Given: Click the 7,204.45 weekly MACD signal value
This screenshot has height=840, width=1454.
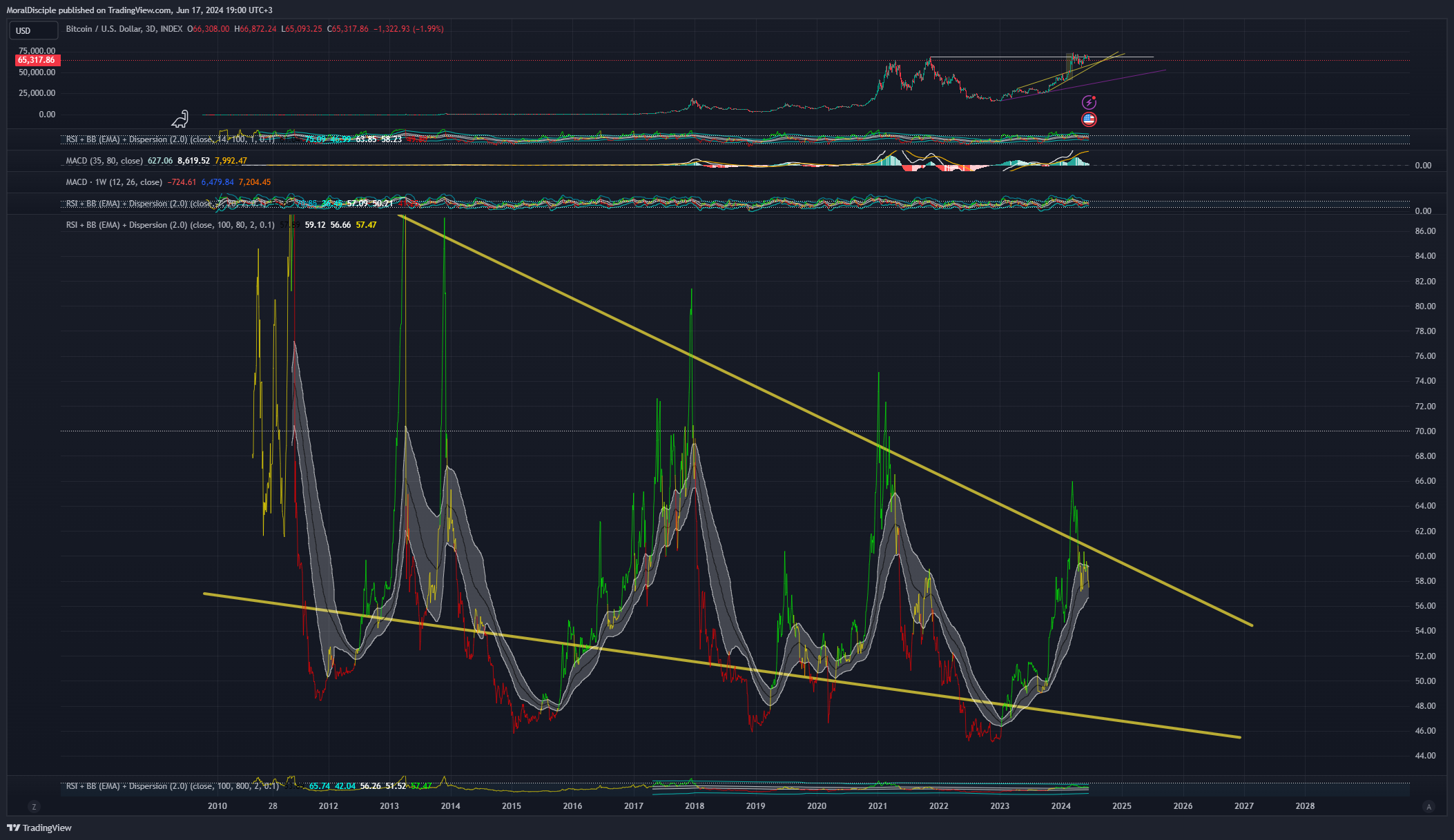Looking at the screenshot, I should click(x=255, y=182).
